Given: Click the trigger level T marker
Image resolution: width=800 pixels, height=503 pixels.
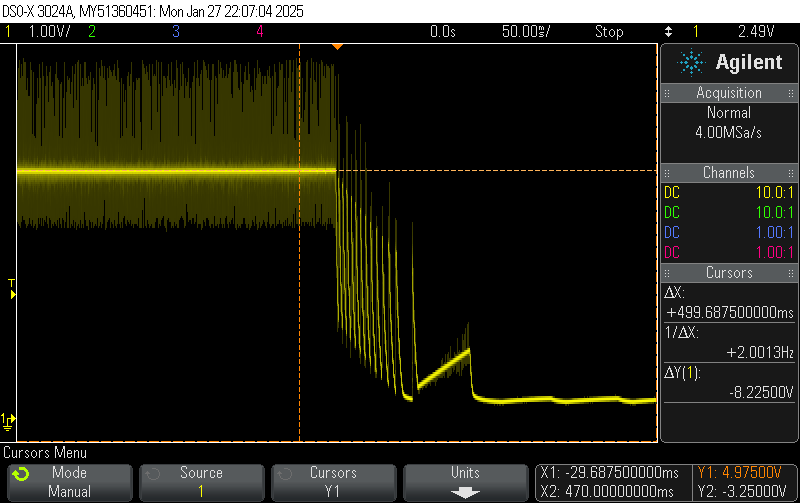Looking at the screenshot, I should [x=12, y=289].
